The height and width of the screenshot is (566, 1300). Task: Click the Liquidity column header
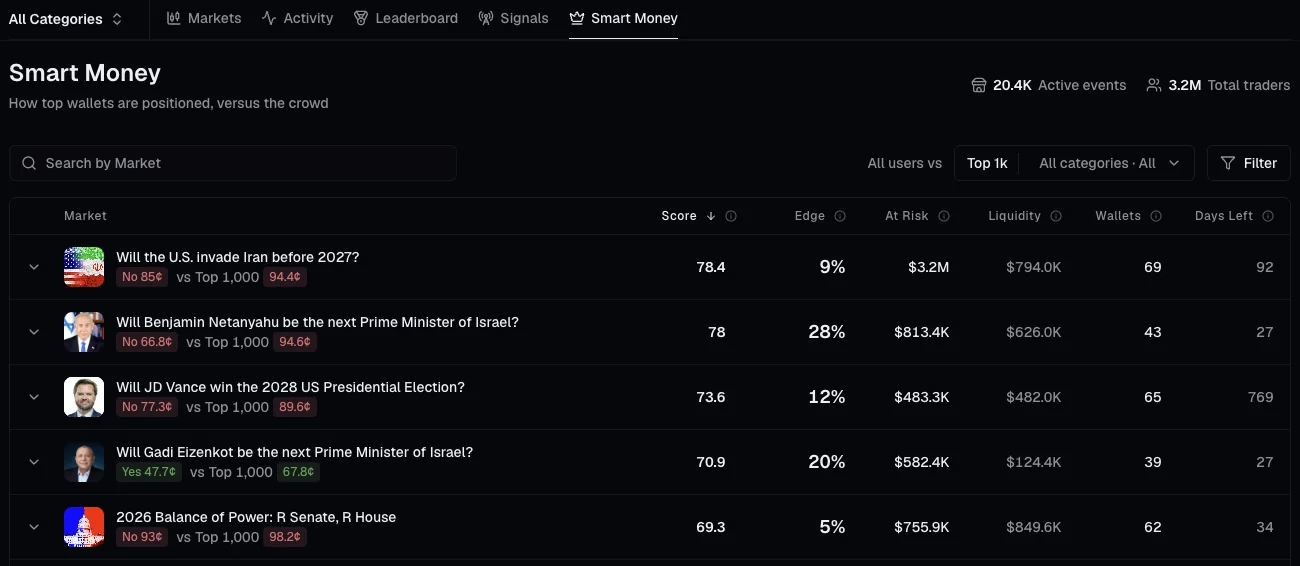click(1015, 216)
